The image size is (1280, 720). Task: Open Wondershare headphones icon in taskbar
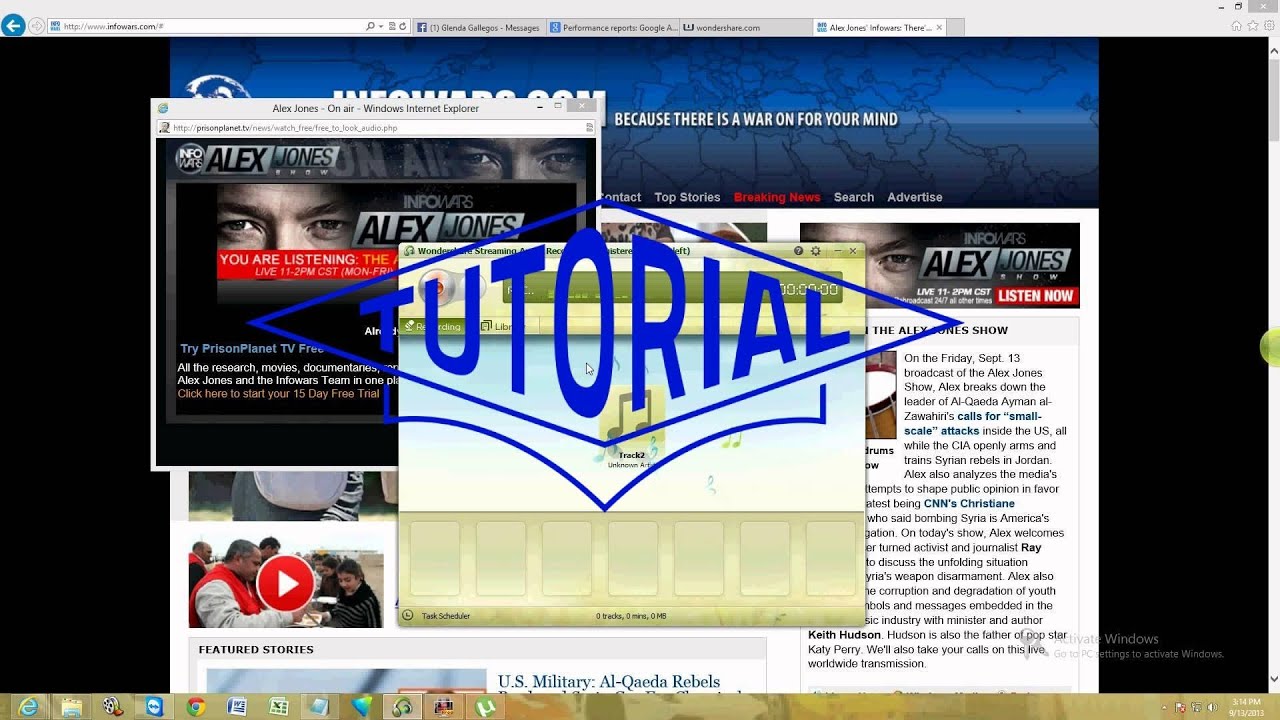(x=402, y=707)
